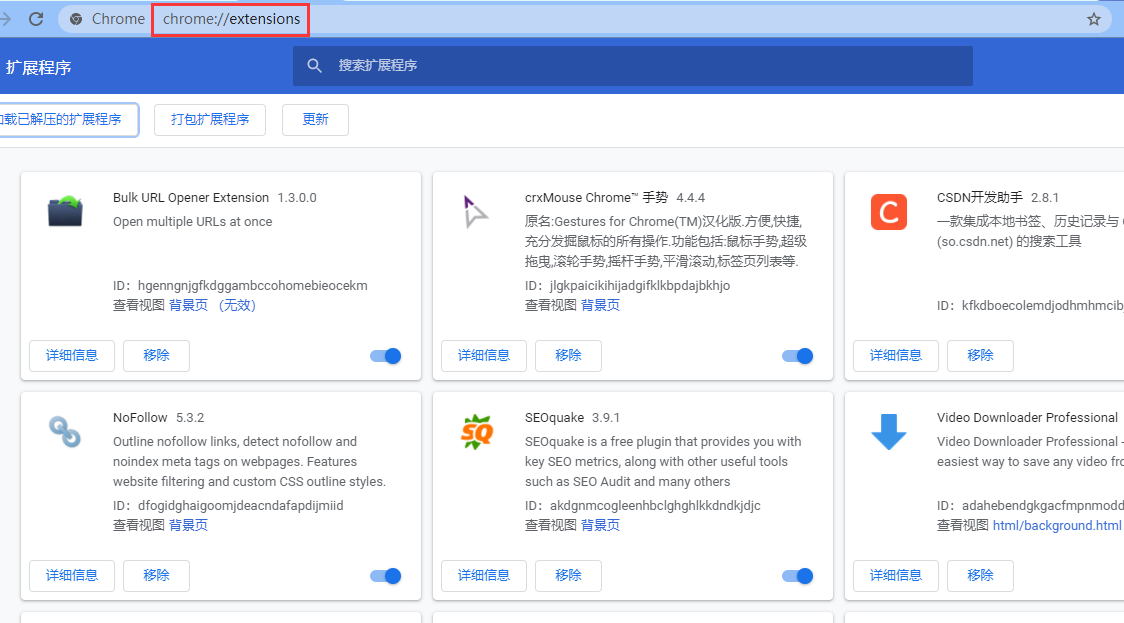Click the Video Downloader blue arrow icon
1124x623 pixels.
[x=888, y=431]
